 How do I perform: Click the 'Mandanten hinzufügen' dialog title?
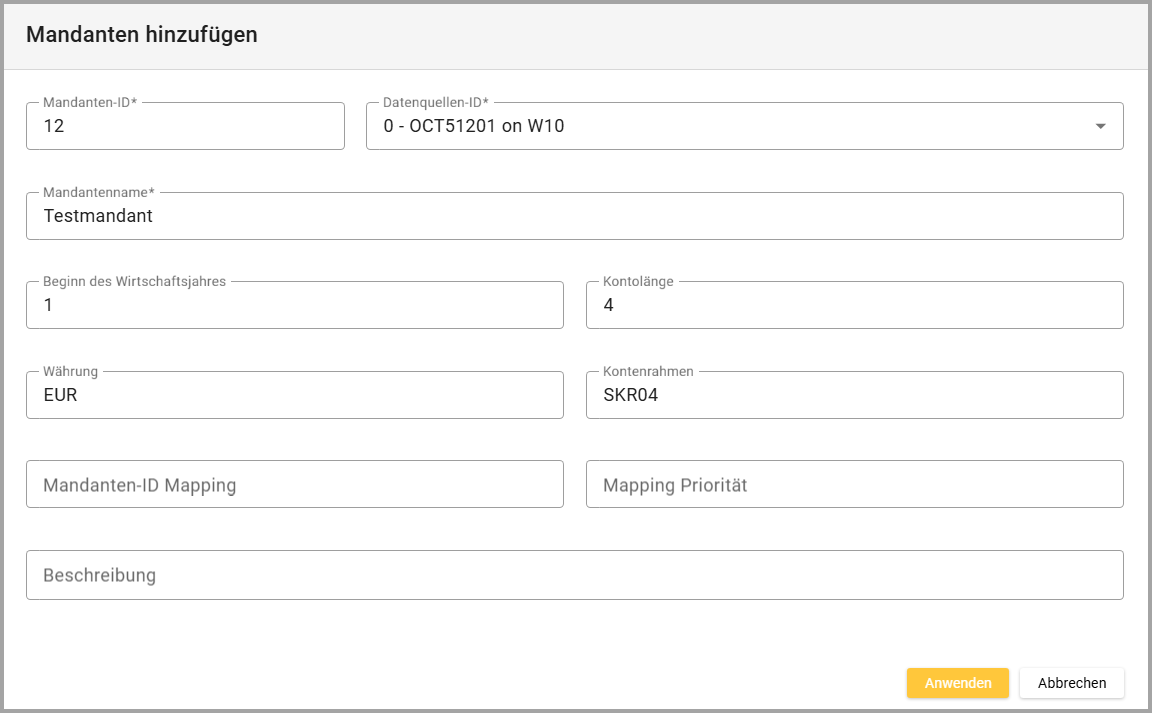(142, 35)
